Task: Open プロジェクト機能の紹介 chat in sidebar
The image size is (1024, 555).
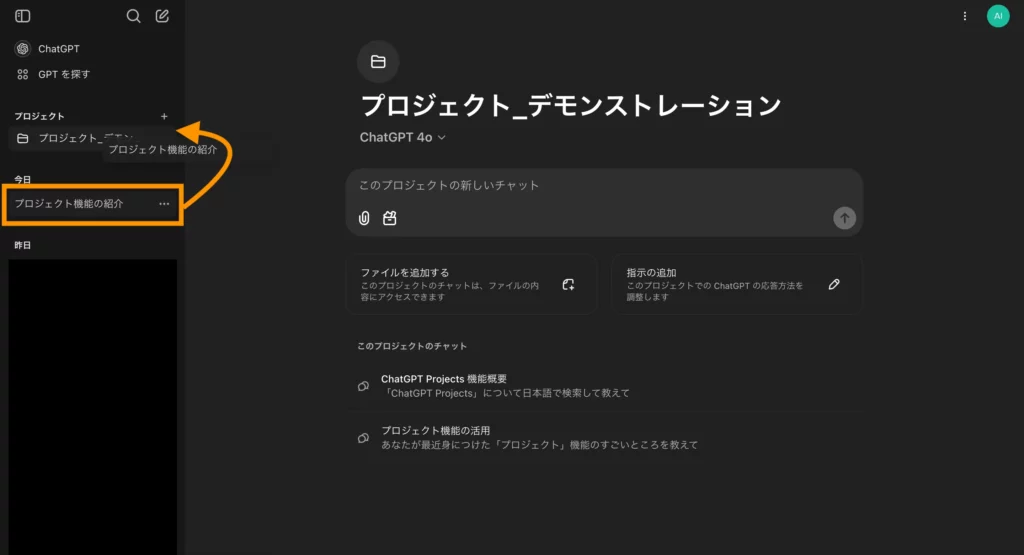Action: coord(70,204)
